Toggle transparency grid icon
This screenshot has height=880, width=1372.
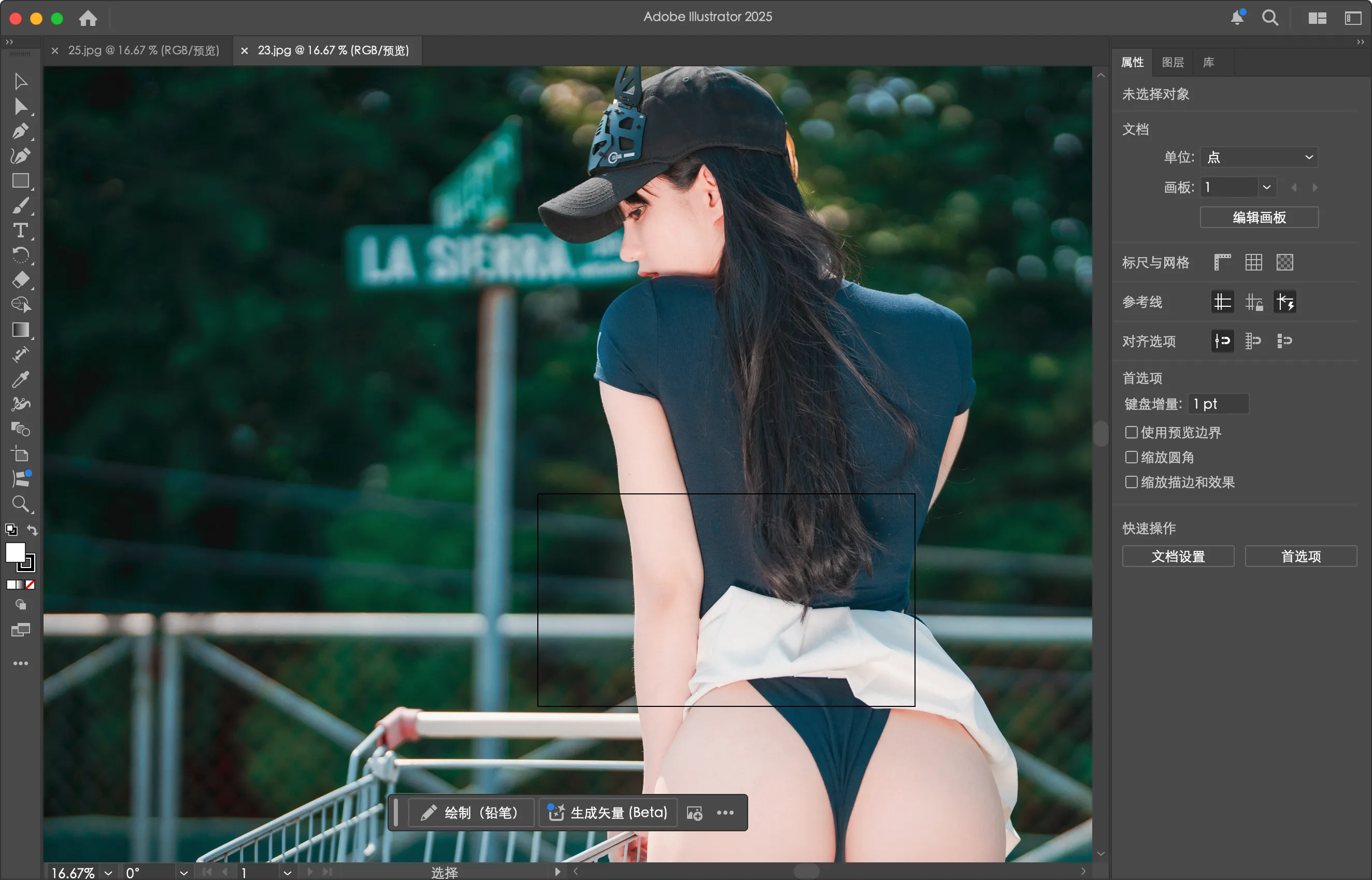point(1284,262)
